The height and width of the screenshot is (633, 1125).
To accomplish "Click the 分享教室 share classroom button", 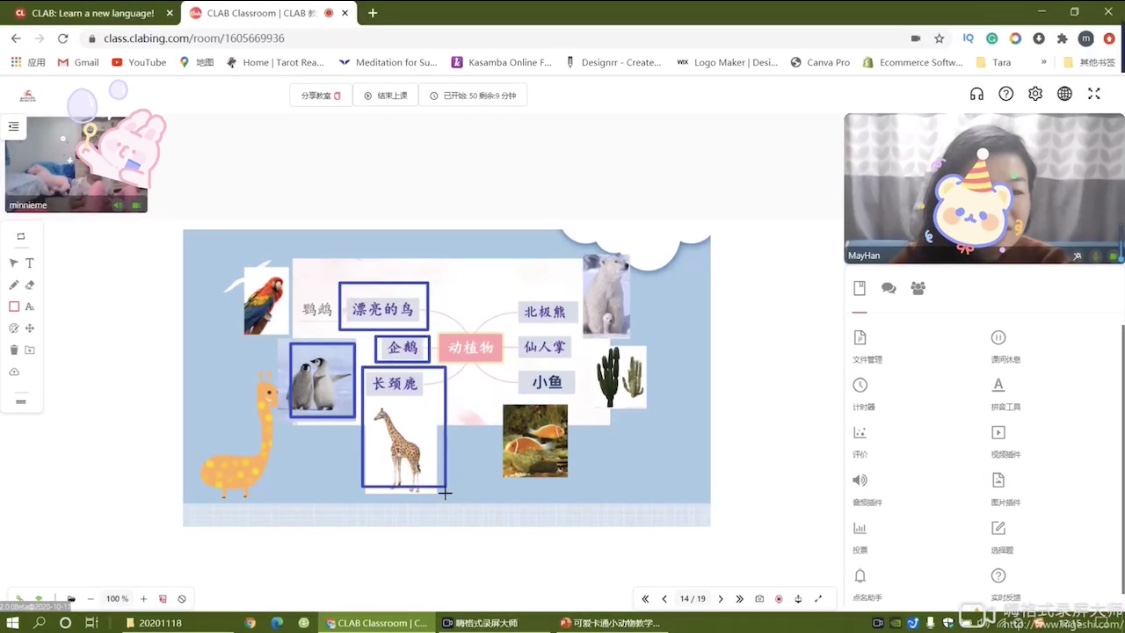I will [321, 96].
